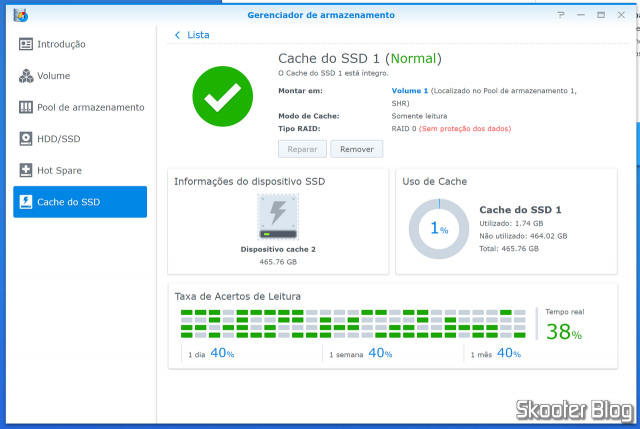
Task: Click '(Sem proteção dos dados)' warning text
Action: [465, 129]
